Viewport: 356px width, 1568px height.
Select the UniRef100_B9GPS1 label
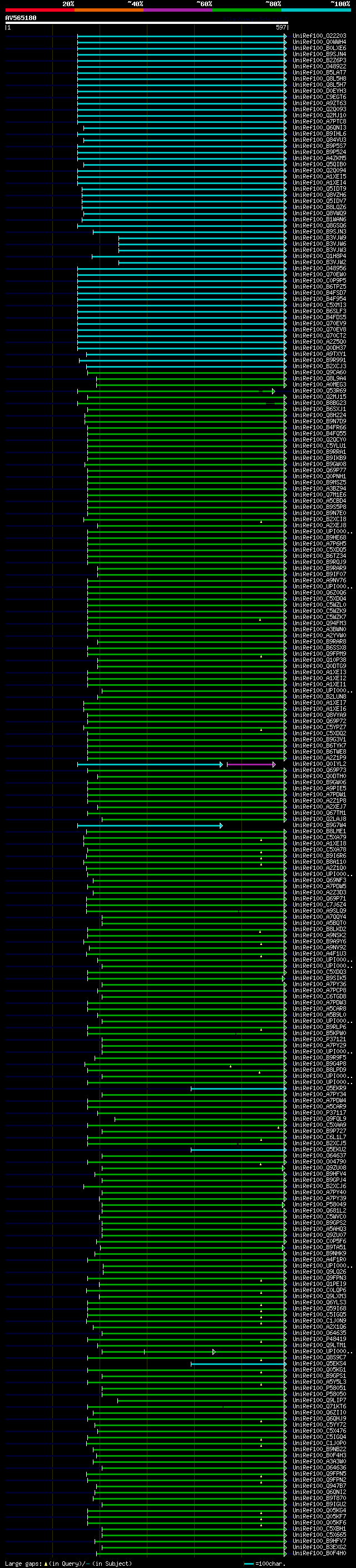point(319,1377)
